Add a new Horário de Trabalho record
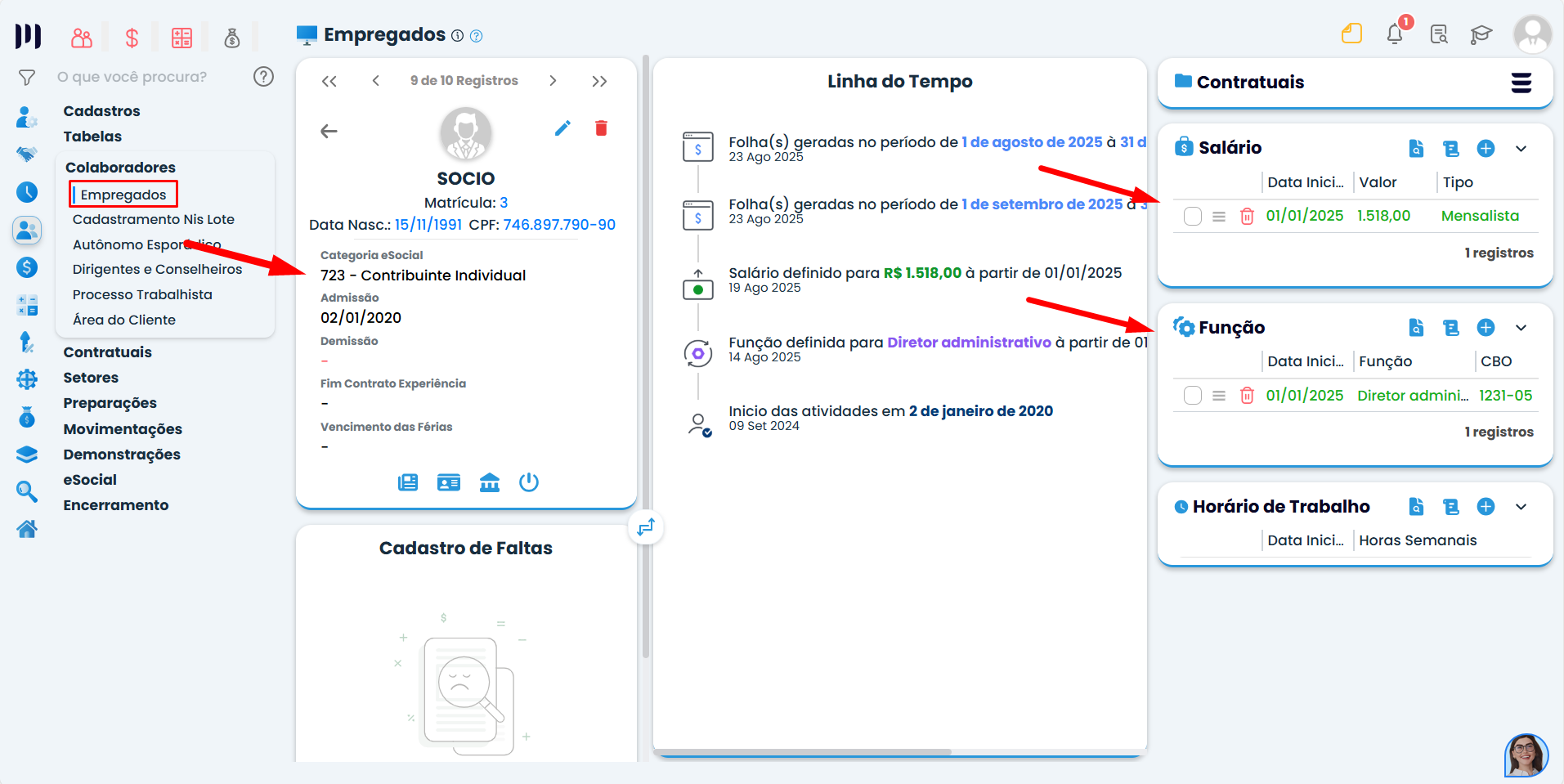This screenshot has height=784, width=1564. click(x=1486, y=507)
